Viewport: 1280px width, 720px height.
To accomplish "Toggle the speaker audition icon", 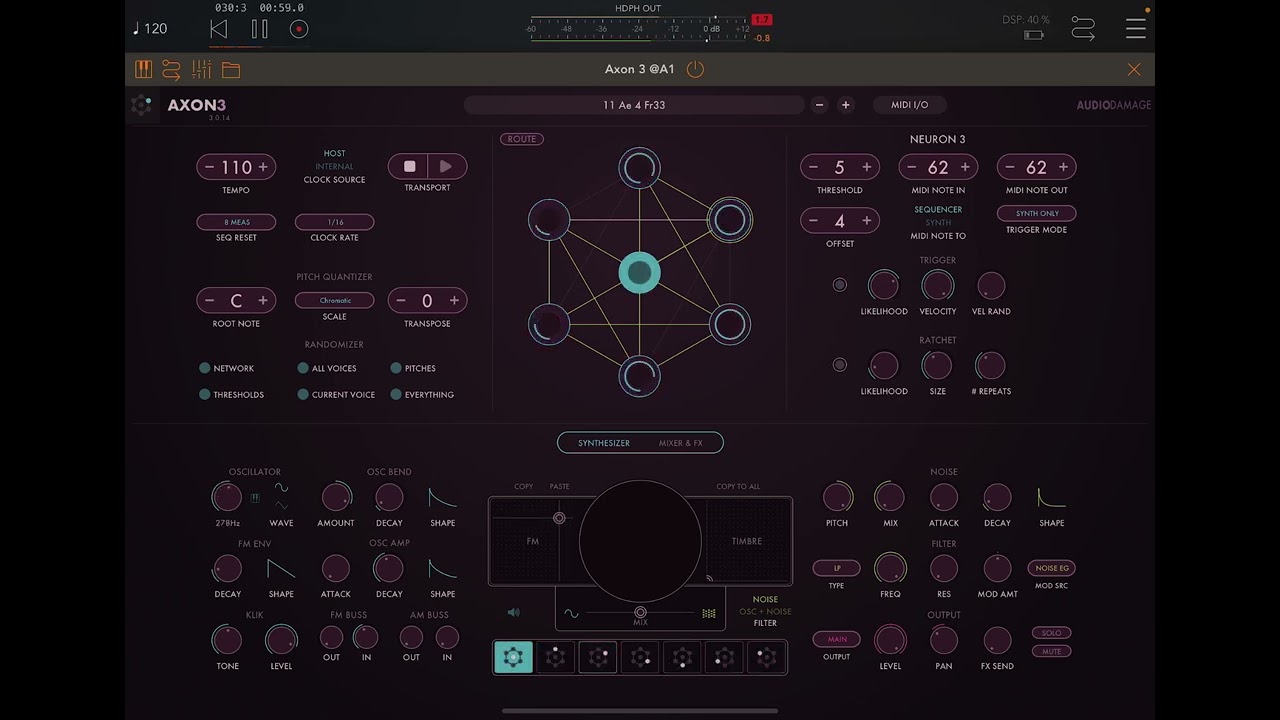I will point(513,613).
